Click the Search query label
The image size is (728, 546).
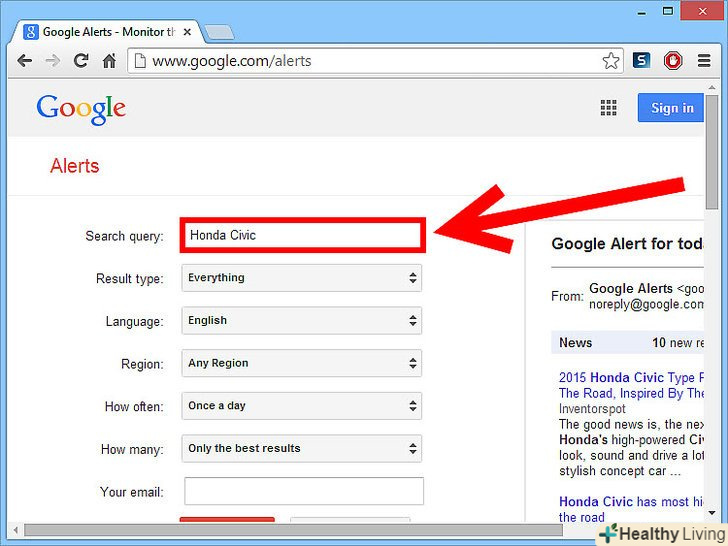[x=124, y=236]
